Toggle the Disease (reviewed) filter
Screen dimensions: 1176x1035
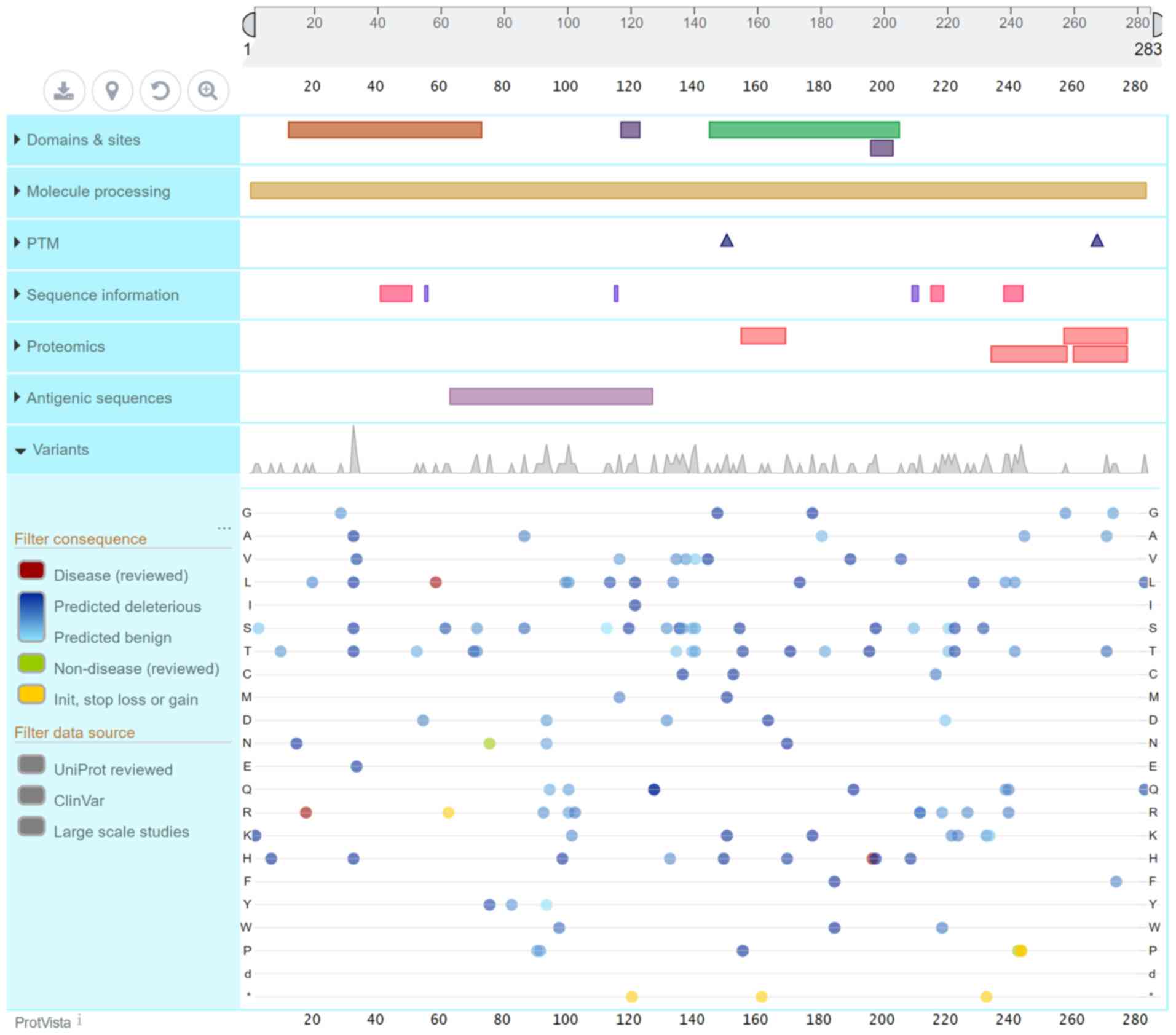click(x=31, y=570)
